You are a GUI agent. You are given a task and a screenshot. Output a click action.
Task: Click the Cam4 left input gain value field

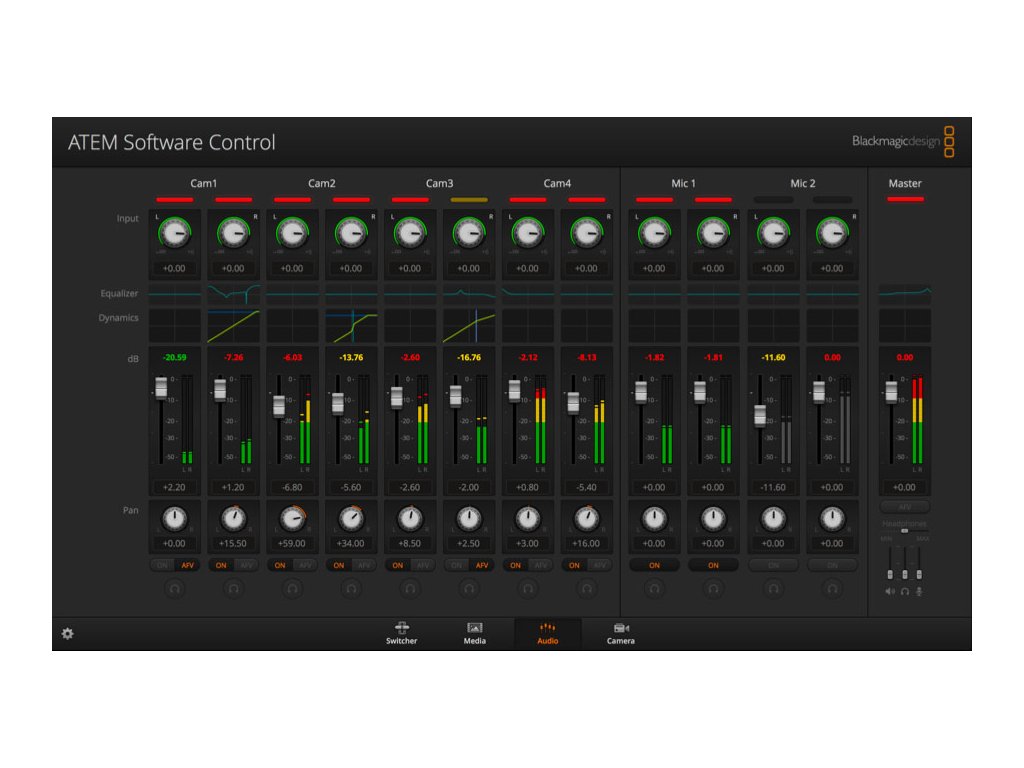coord(528,268)
